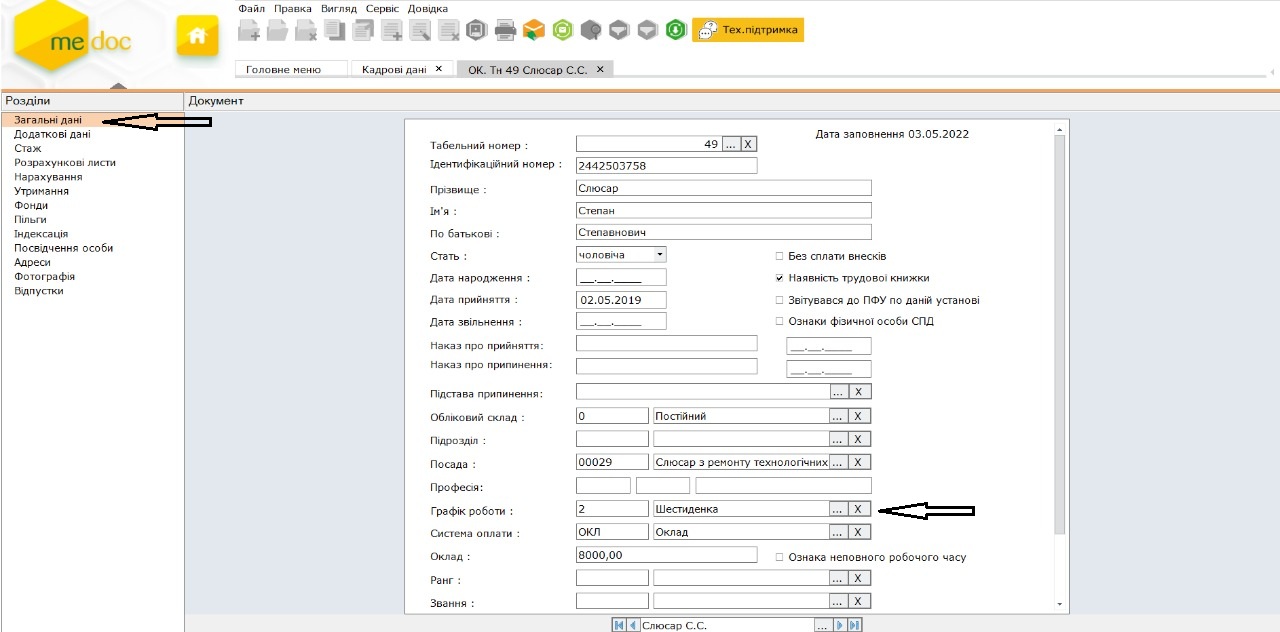The image size is (1280, 632).
Task: Go to the next employee record
Action: (841, 625)
